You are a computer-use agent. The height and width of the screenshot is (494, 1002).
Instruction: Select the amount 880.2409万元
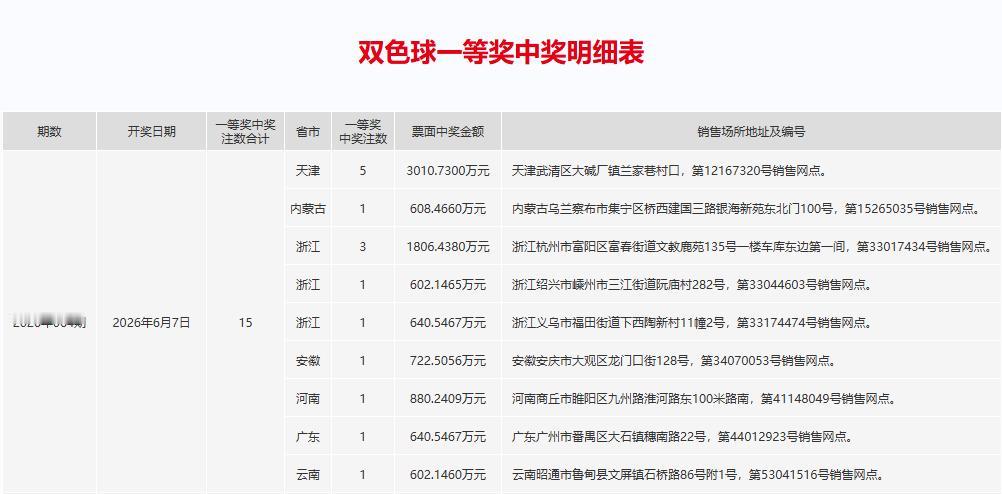(448, 399)
